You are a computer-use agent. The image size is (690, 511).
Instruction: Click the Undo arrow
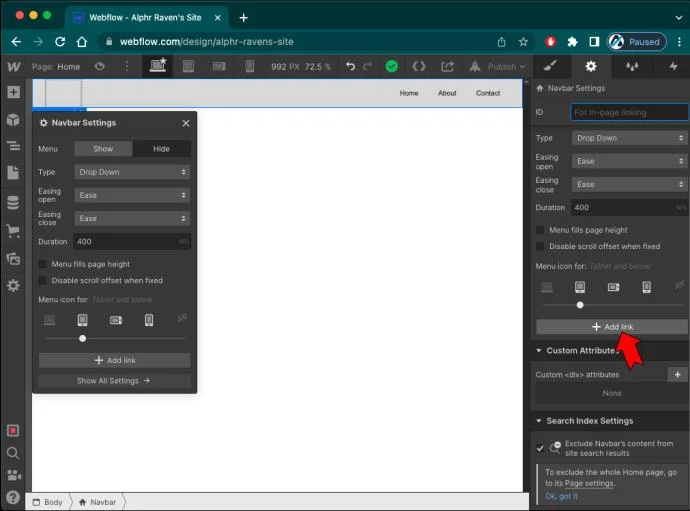point(350,66)
